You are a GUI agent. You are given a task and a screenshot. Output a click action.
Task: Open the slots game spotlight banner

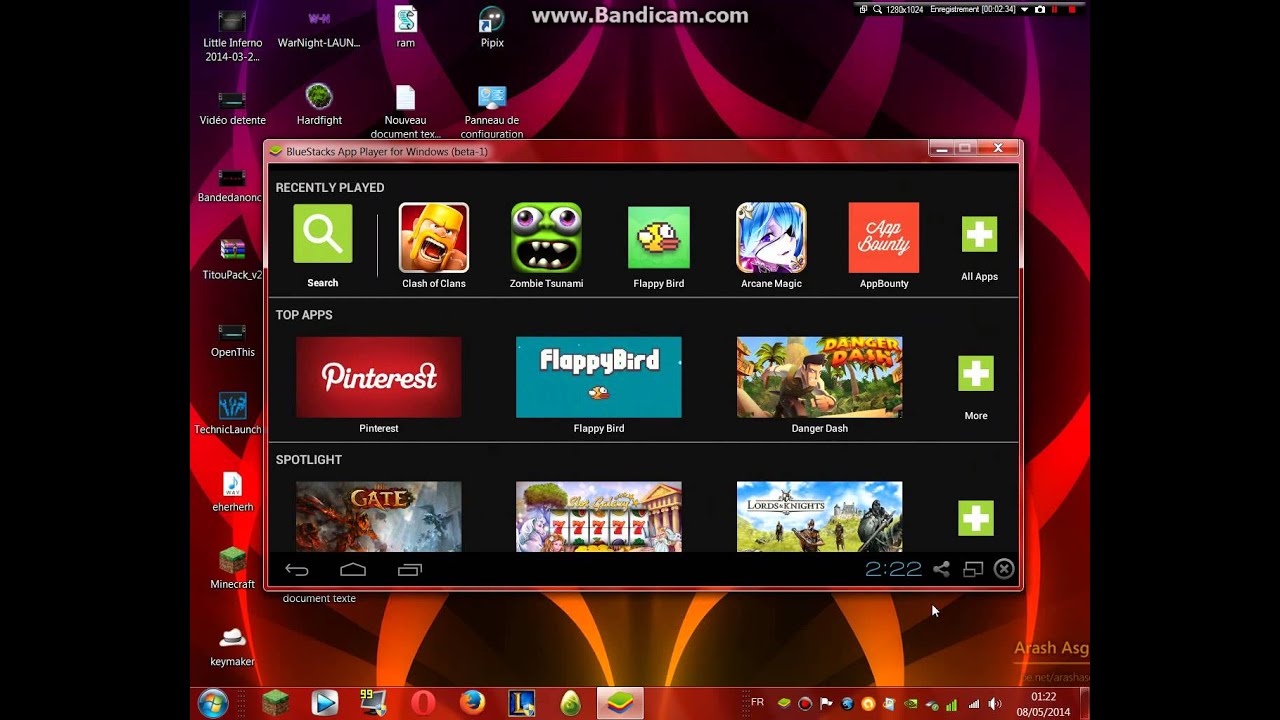pos(599,516)
